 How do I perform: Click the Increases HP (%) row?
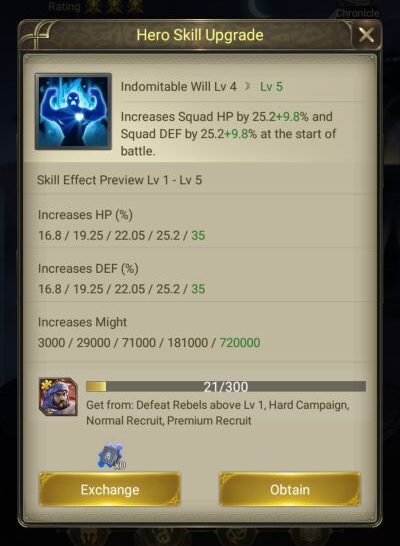pos(200,225)
